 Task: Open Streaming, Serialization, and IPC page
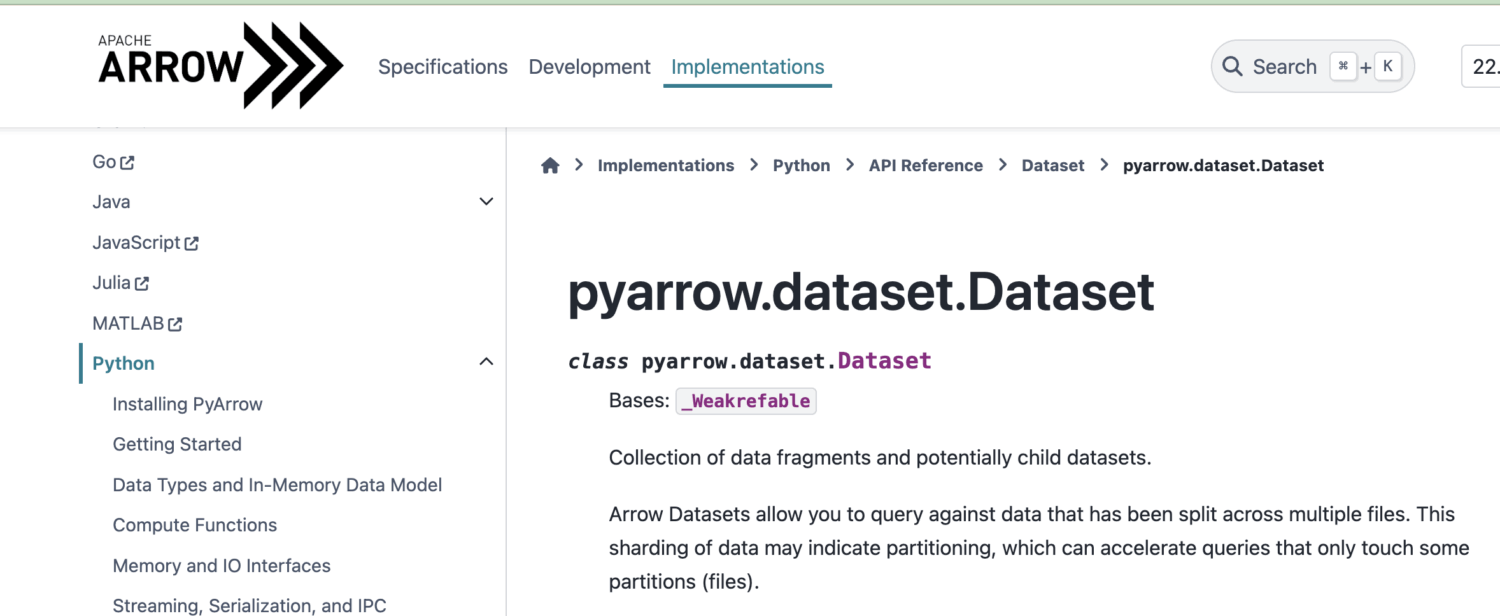click(x=249, y=606)
